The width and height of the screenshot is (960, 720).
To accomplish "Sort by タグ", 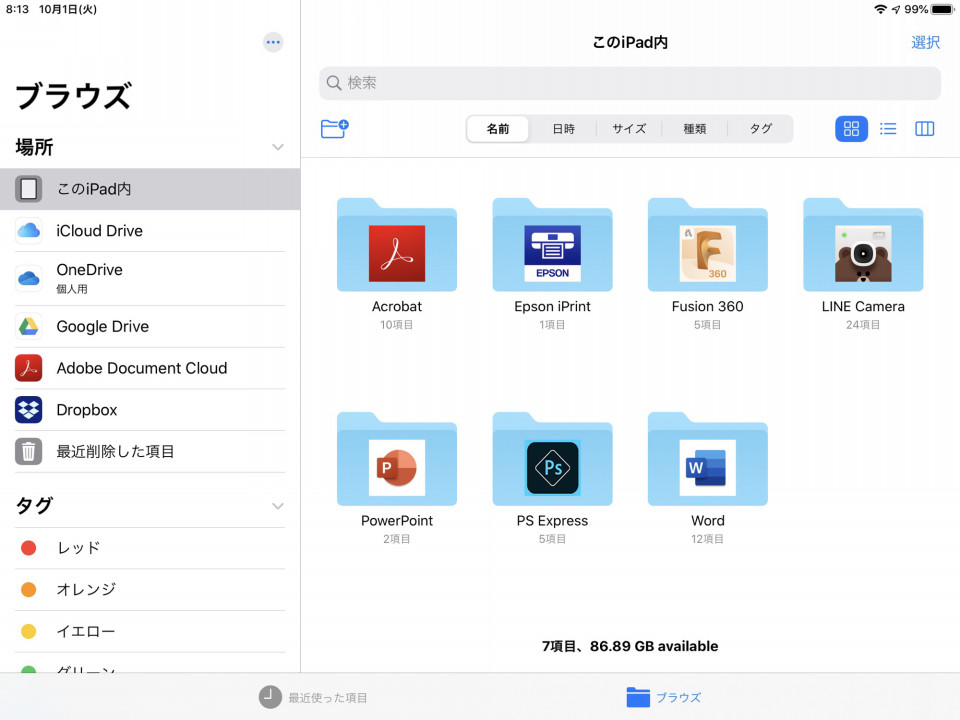I will click(760, 129).
